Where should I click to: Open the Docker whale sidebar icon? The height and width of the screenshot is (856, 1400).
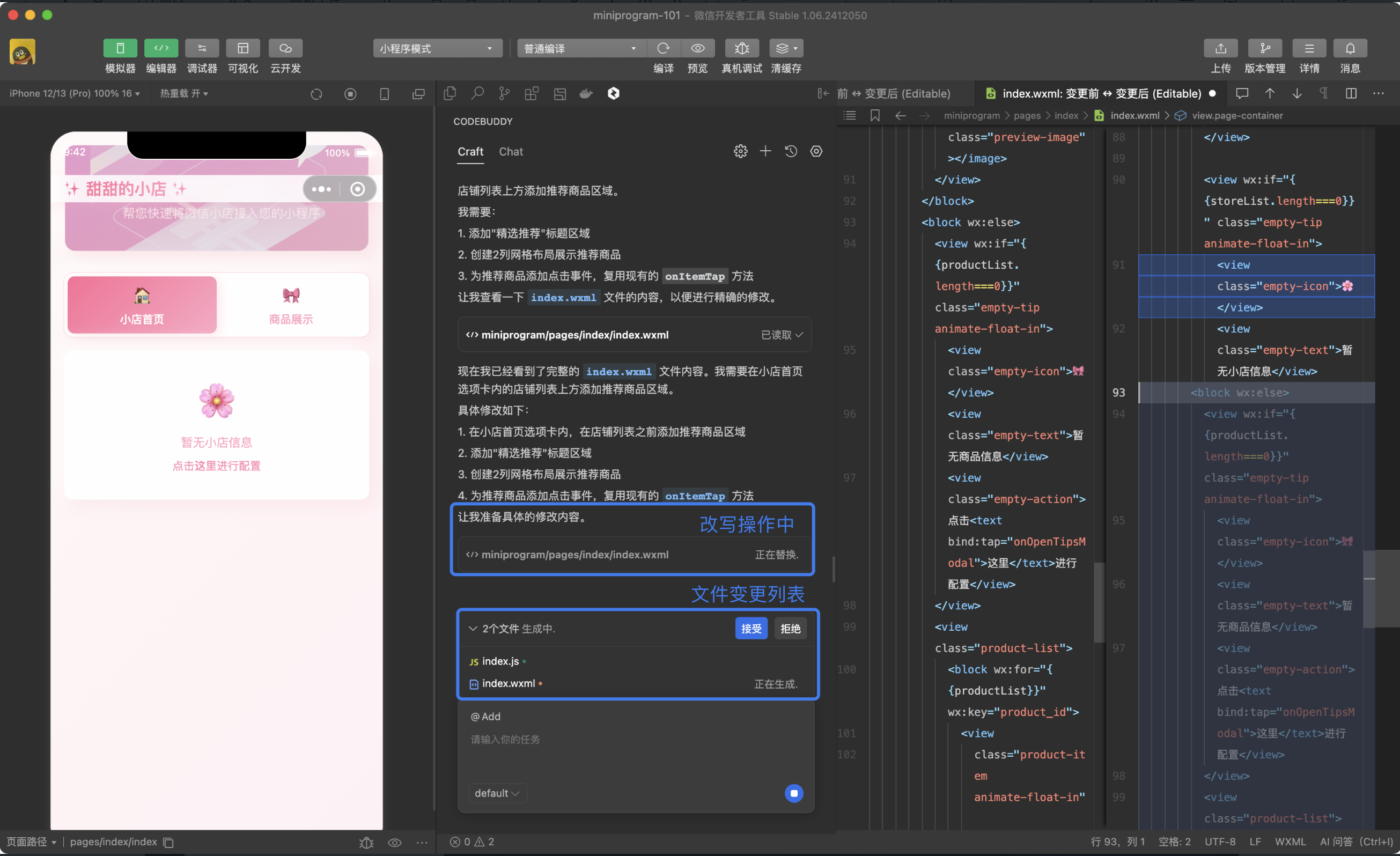pos(586,93)
